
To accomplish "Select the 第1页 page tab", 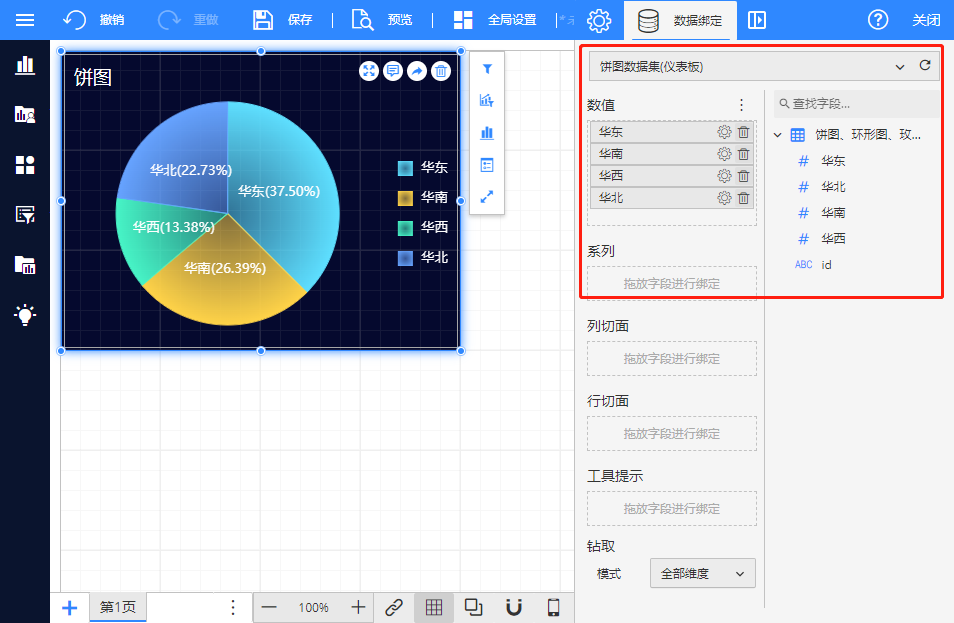I will click(118, 607).
